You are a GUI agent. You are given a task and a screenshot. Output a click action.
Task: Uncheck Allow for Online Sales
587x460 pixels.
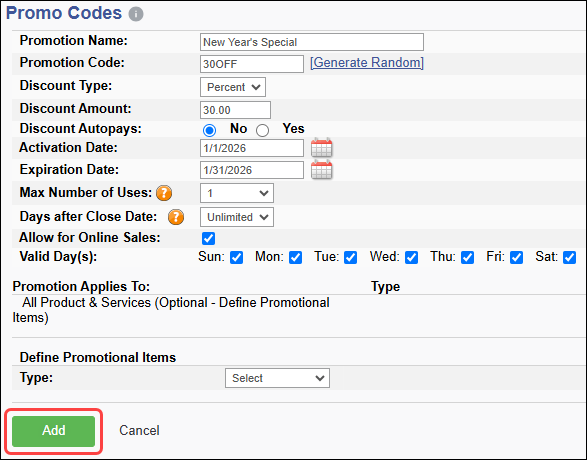[209, 238]
